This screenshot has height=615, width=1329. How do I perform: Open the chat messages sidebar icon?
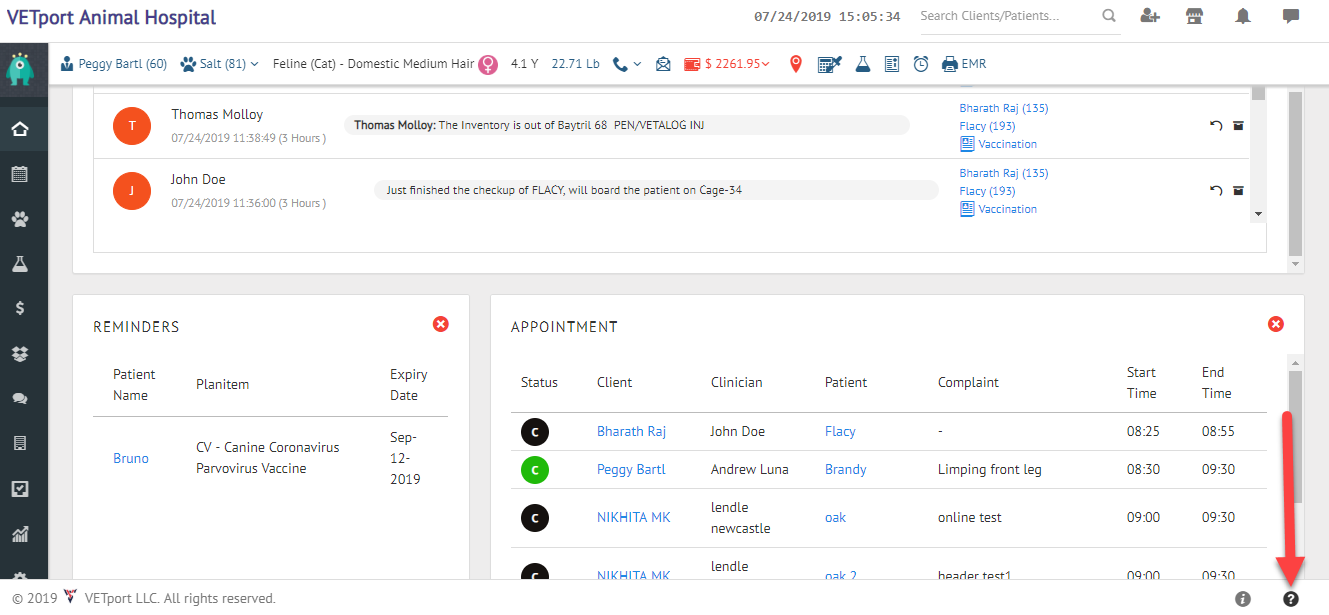[20, 398]
